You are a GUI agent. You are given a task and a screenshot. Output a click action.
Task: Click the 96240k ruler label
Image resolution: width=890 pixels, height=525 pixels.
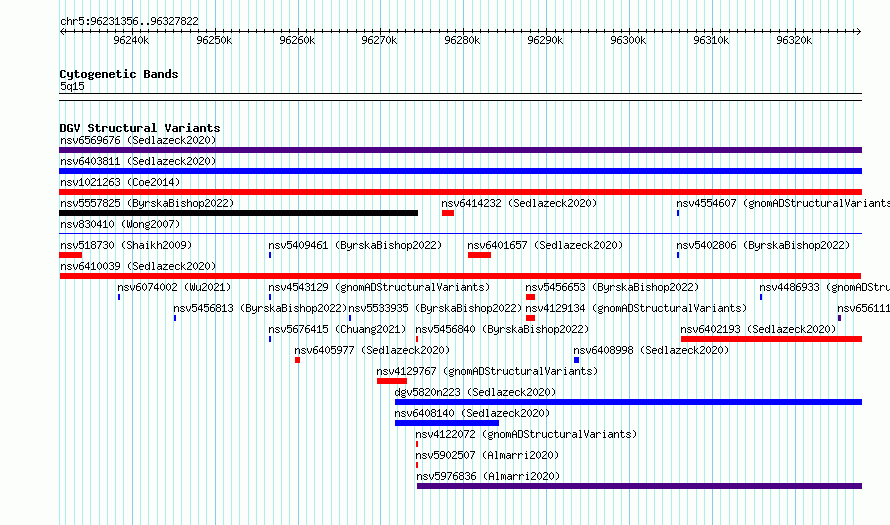(x=131, y=40)
